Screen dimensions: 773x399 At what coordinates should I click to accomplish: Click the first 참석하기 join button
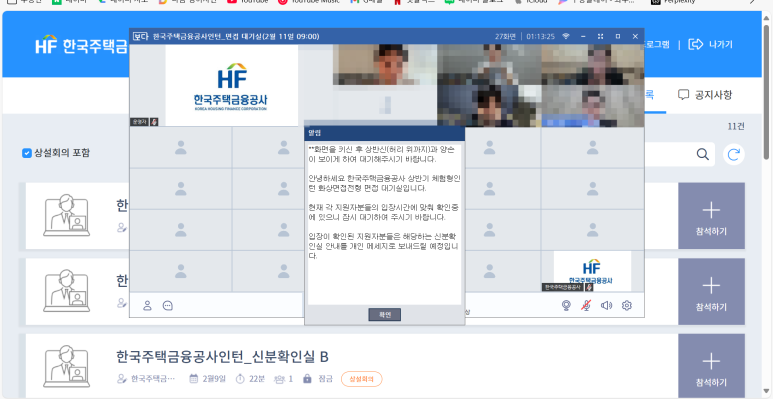click(x=711, y=216)
